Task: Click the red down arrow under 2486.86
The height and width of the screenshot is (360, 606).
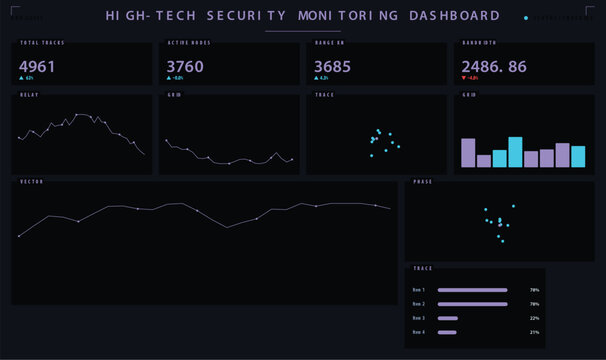Action: (x=464, y=78)
